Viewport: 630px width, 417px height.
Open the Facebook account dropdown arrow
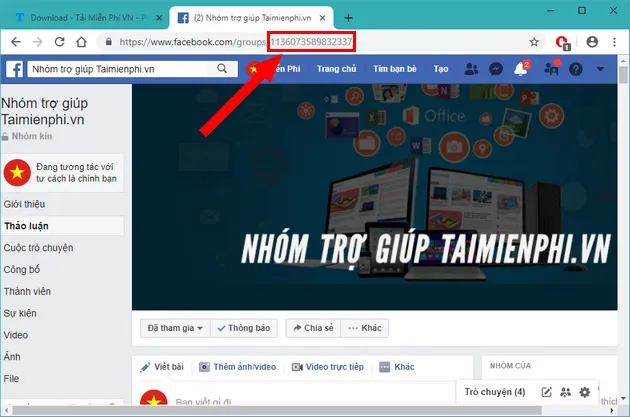[600, 69]
